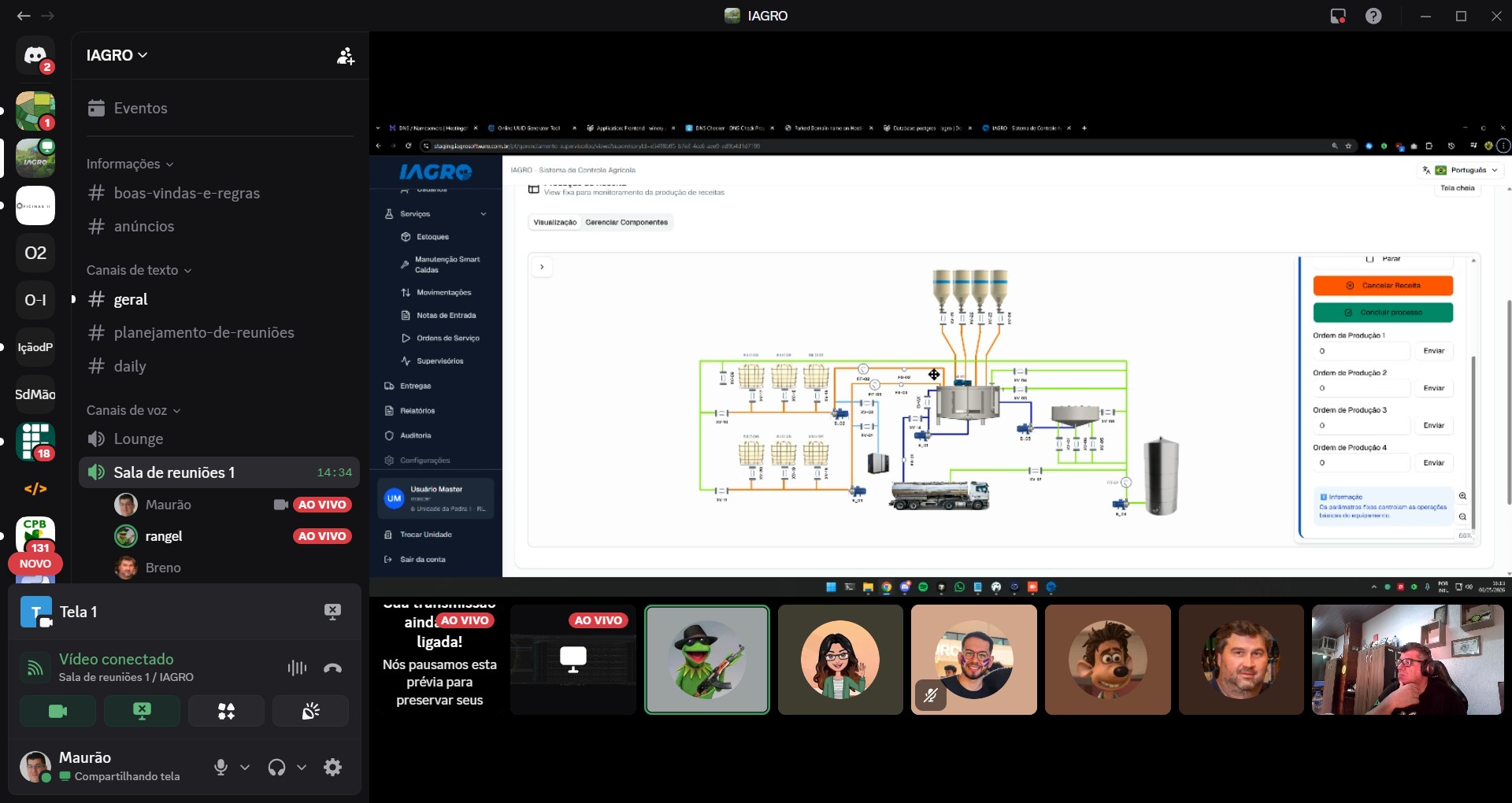The height and width of the screenshot is (803, 1512).
Task: Open the soundboard button
Action: [x=311, y=712]
